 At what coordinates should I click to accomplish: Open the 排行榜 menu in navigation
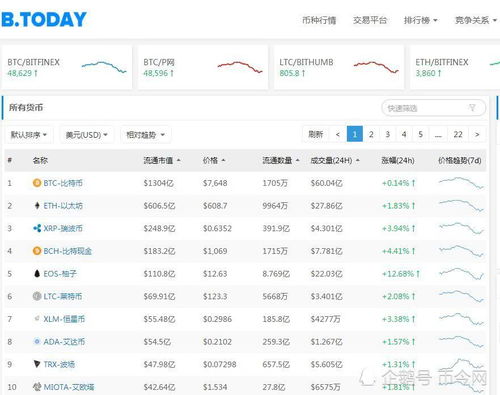[x=420, y=20]
